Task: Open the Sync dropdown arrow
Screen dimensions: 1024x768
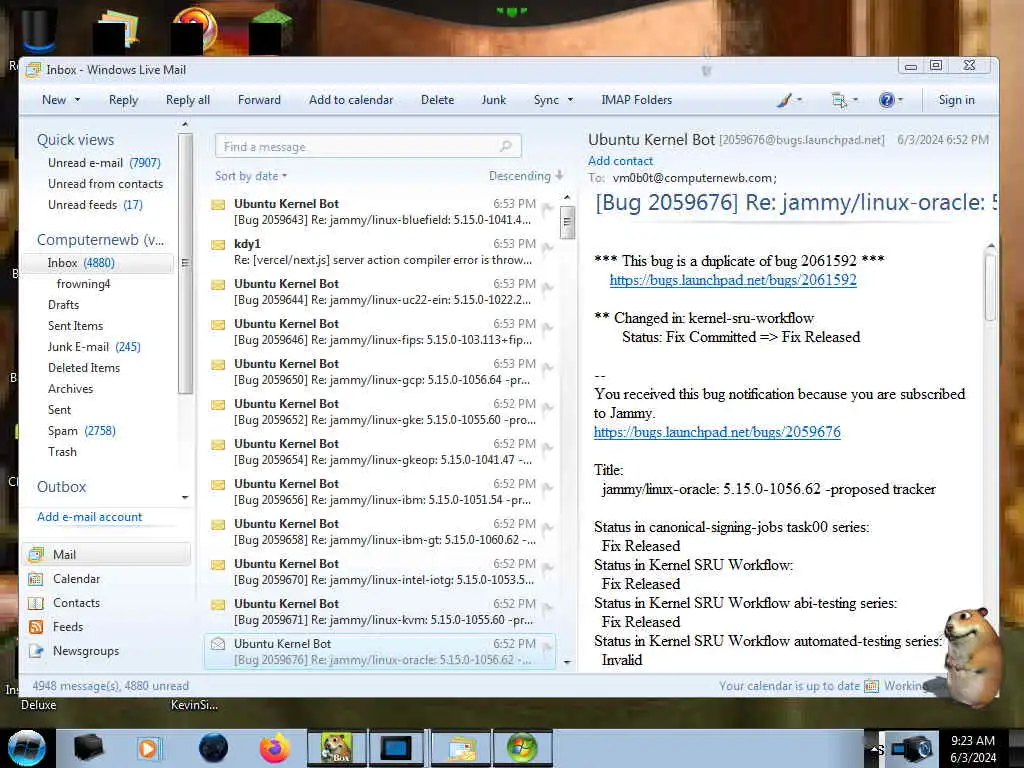Action: [570, 100]
